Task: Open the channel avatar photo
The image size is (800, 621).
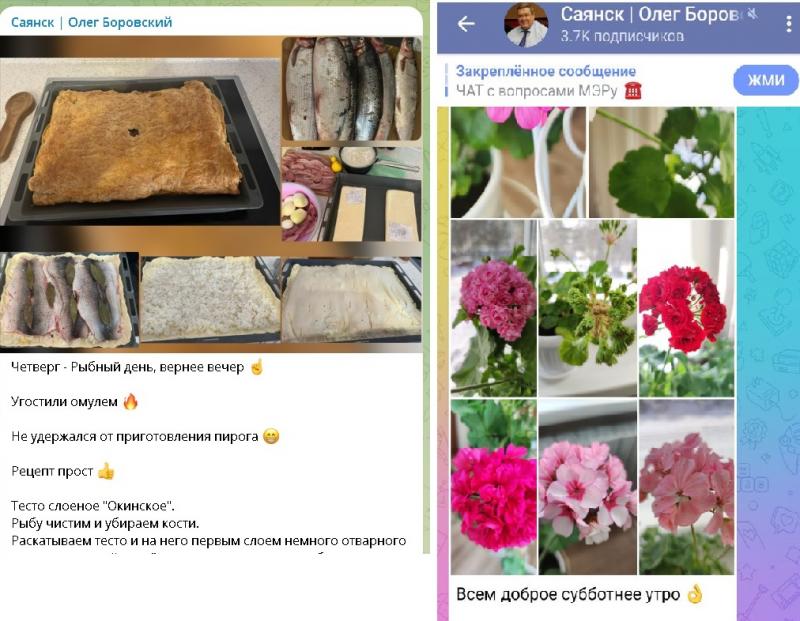Action: tap(526, 25)
